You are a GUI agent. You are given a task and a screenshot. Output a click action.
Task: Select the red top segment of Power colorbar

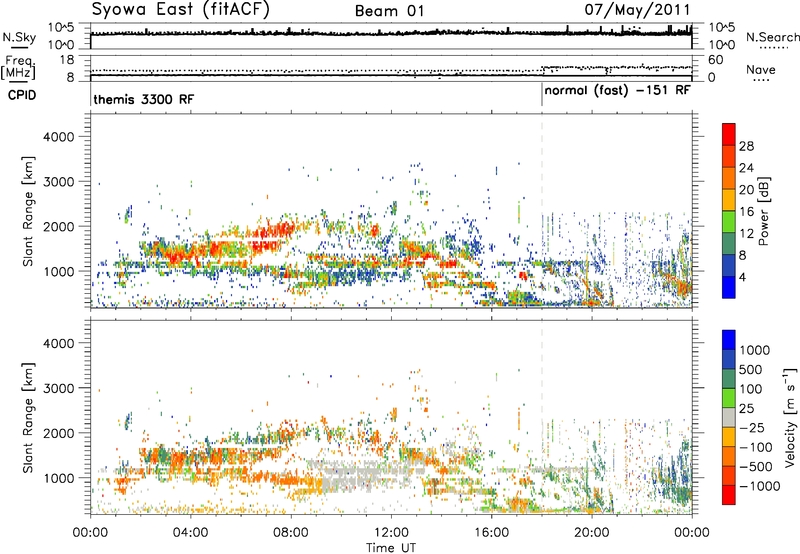pos(729,135)
